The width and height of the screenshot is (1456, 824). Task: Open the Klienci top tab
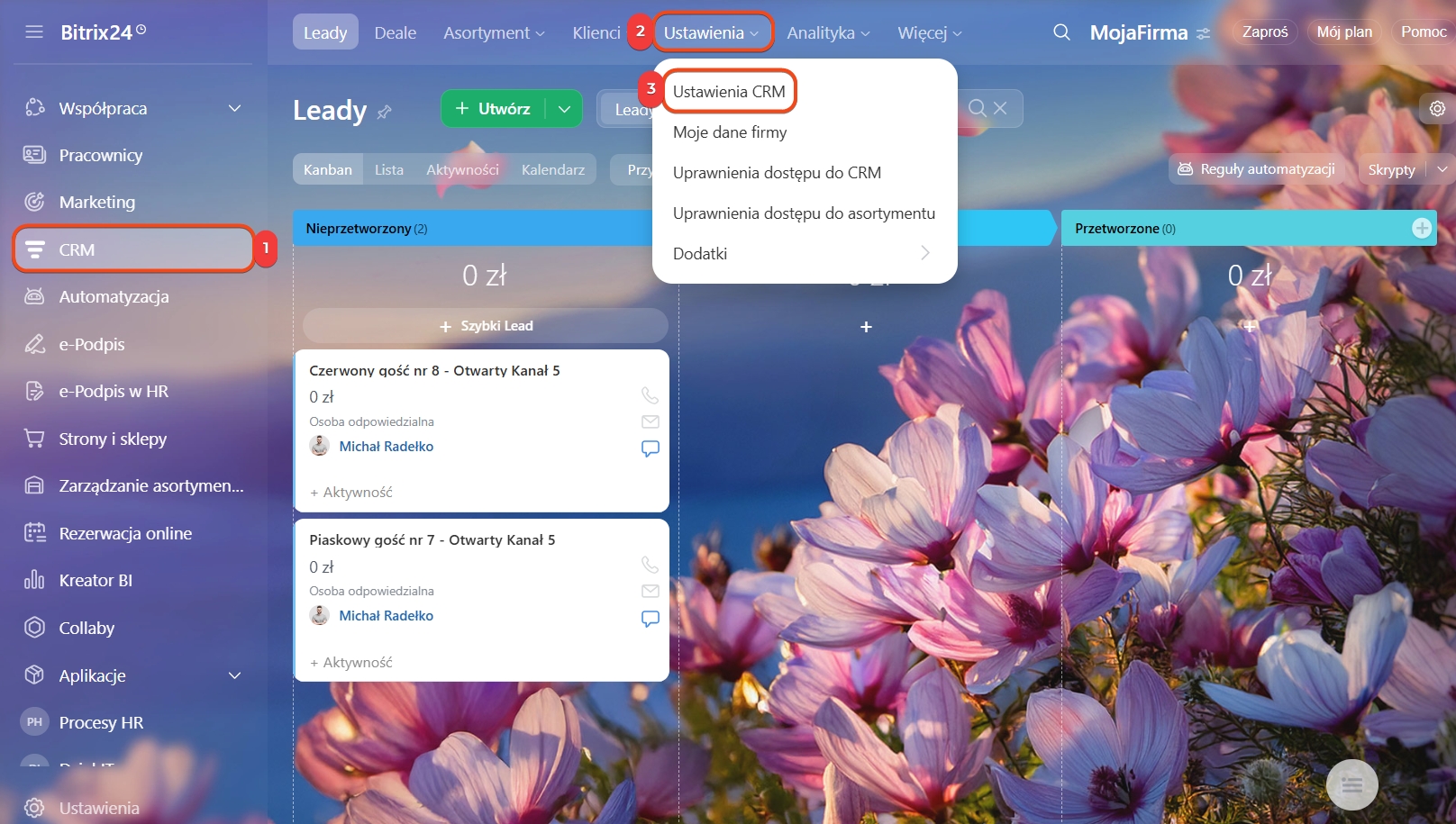coord(596,32)
